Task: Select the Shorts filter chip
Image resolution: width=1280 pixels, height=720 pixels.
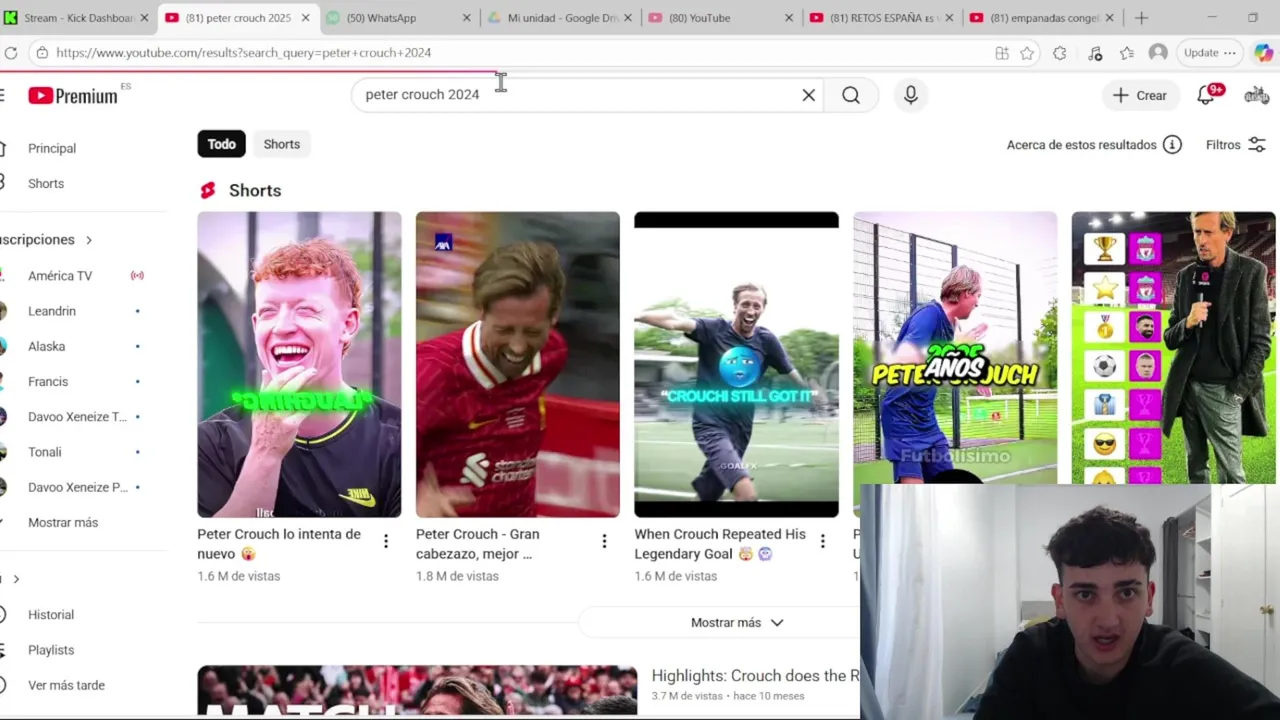Action: point(282,145)
